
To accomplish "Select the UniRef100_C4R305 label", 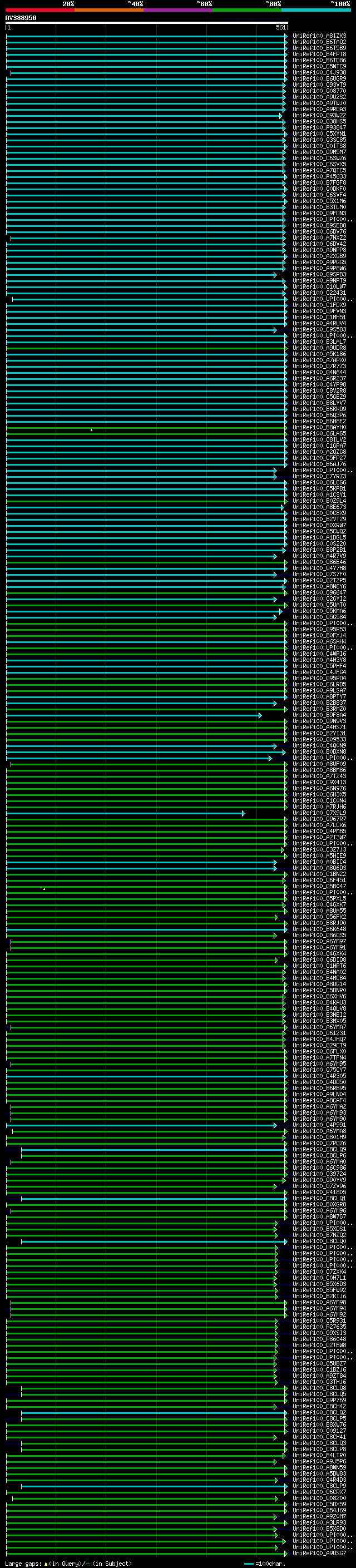I will 319,1076.
